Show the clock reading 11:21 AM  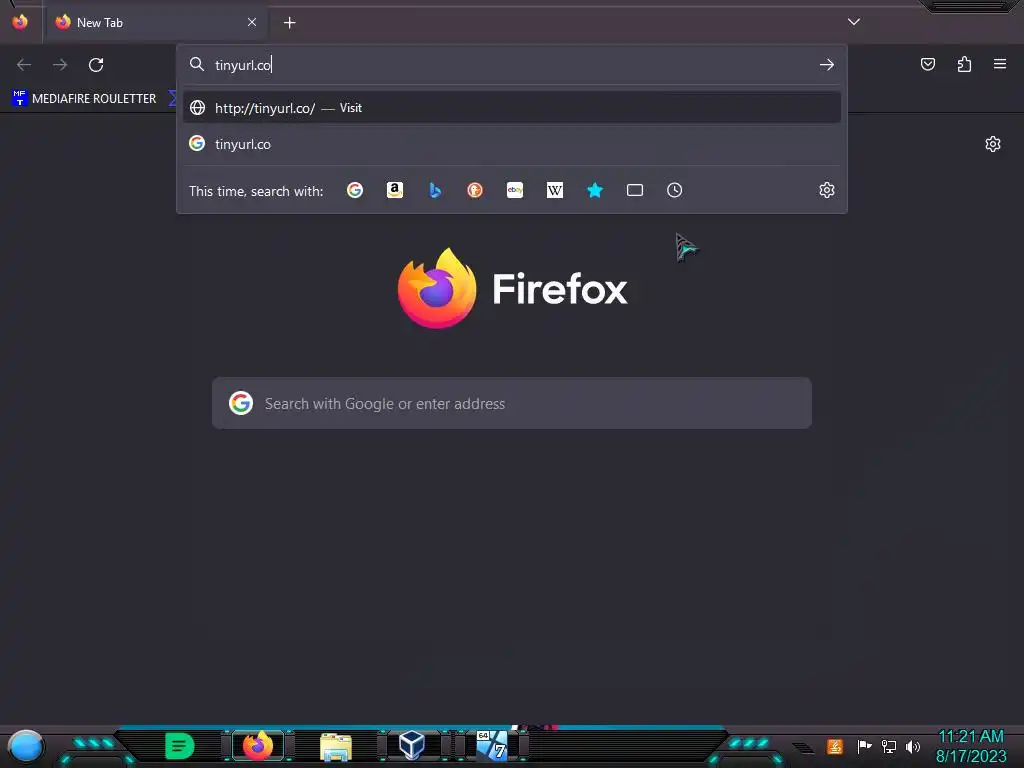[x=971, y=737]
